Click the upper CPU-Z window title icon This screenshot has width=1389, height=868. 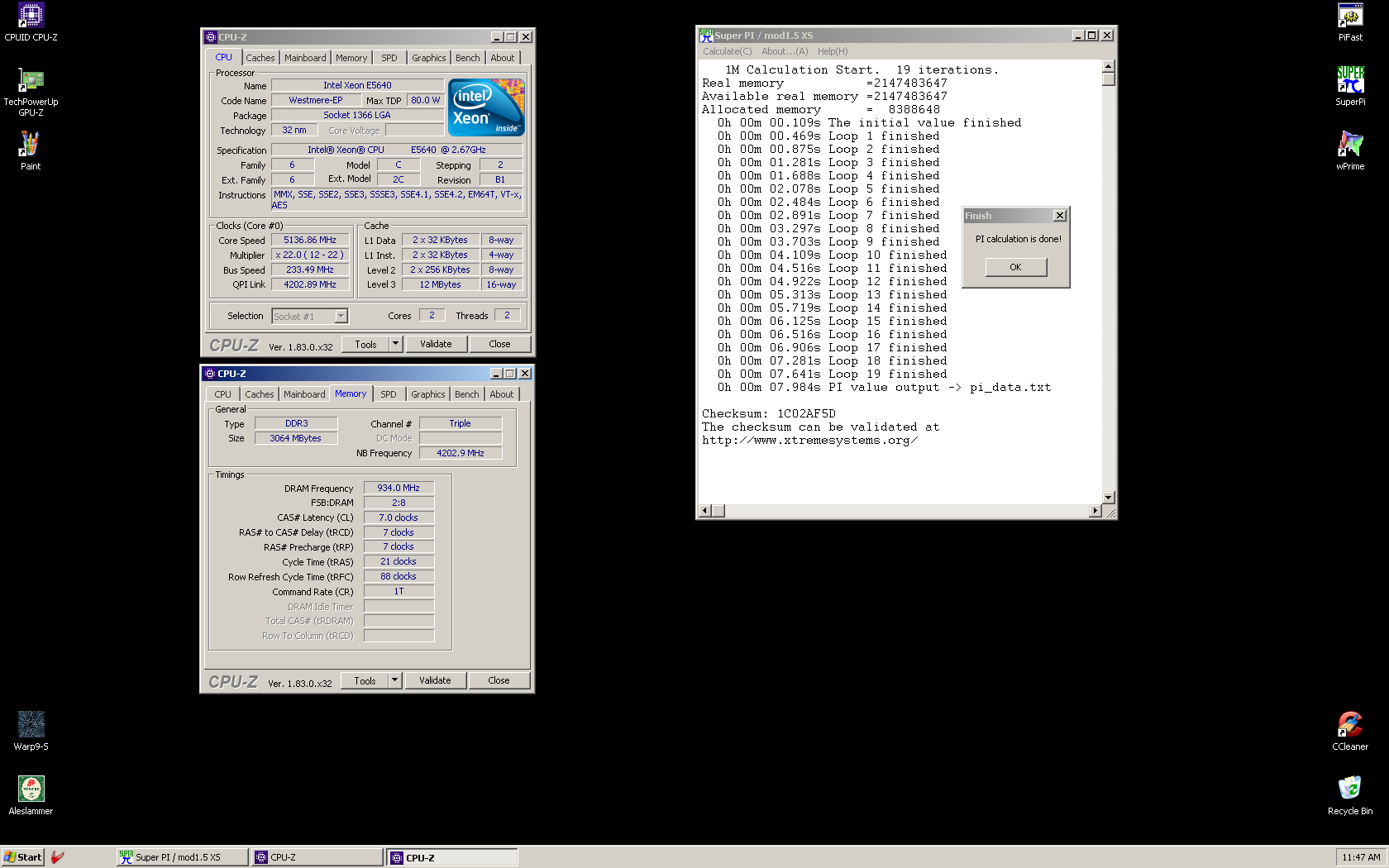211,37
